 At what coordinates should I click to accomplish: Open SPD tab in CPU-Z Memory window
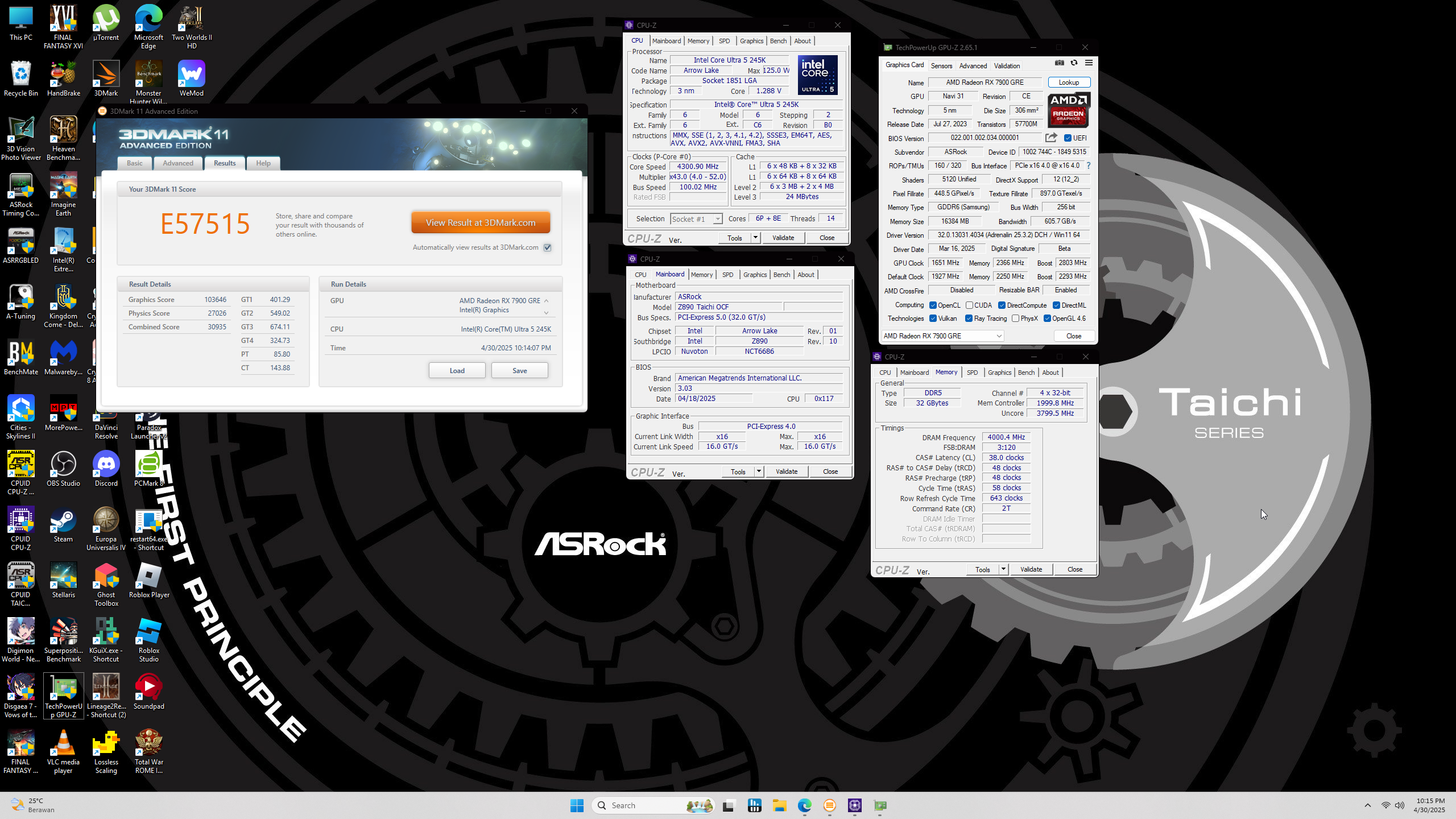click(973, 373)
